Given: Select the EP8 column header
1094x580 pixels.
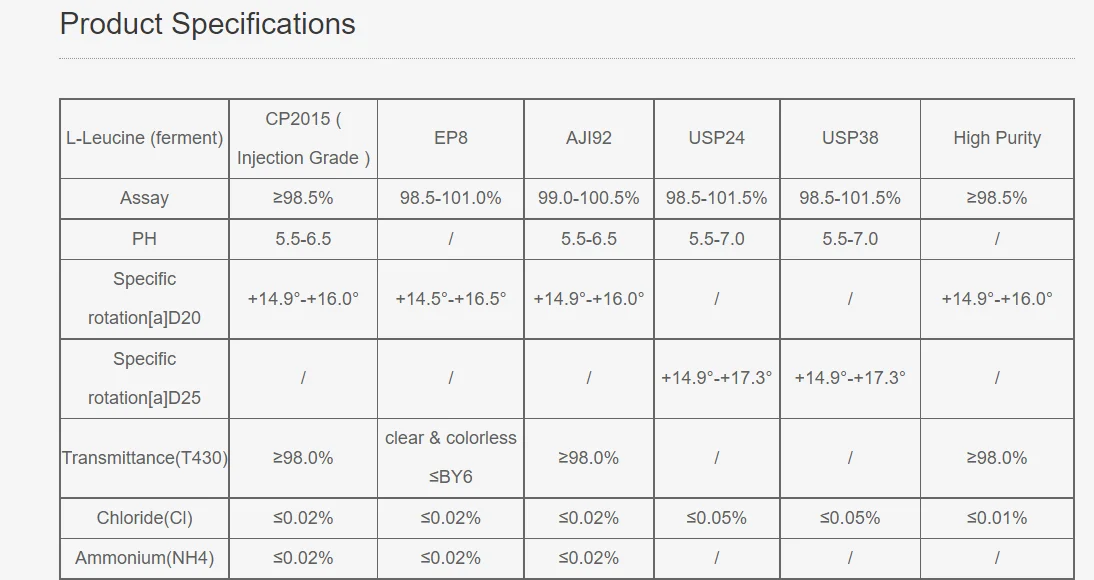Looking at the screenshot, I should [x=451, y=138].
